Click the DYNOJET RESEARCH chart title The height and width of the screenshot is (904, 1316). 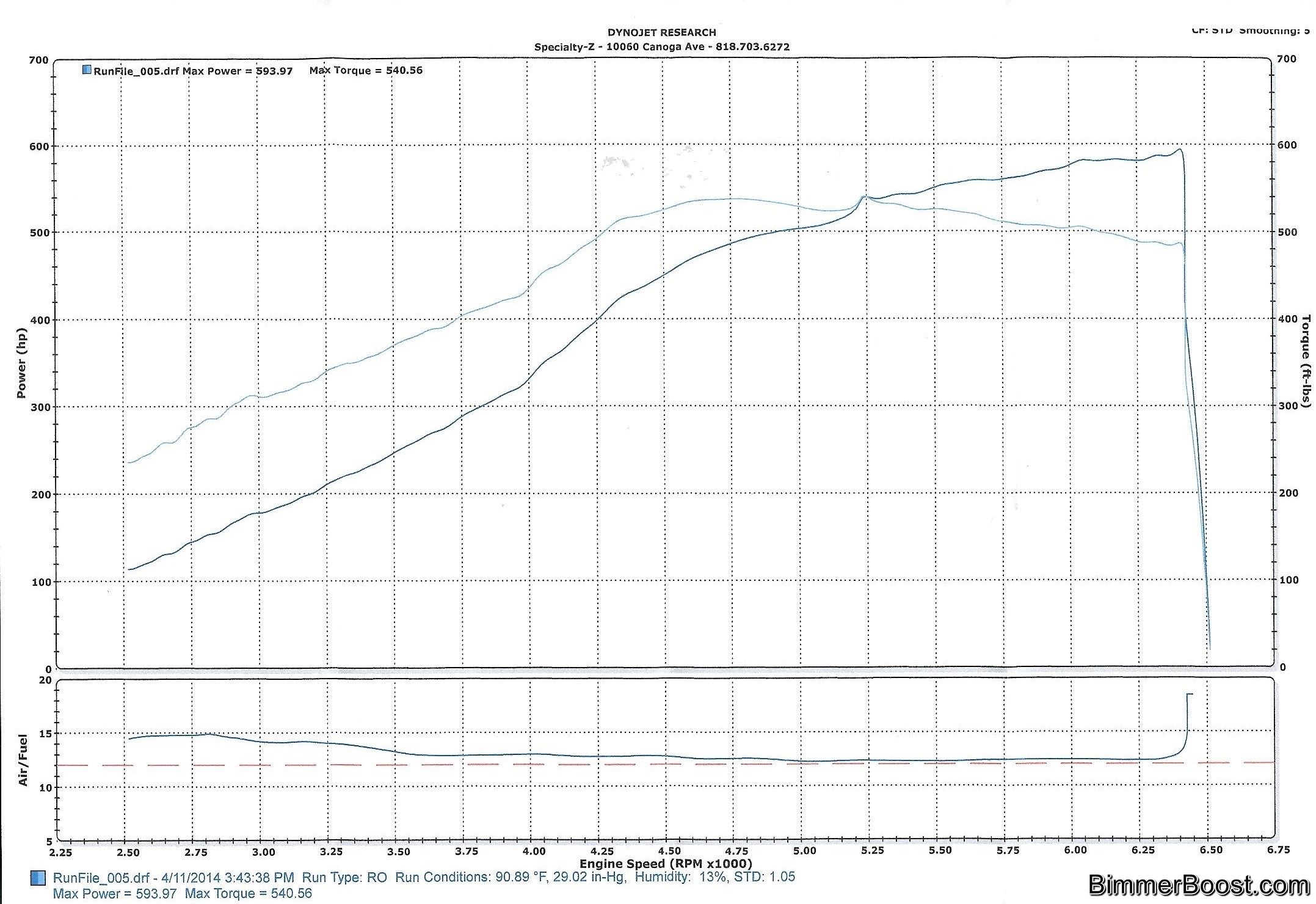(661, 32)
